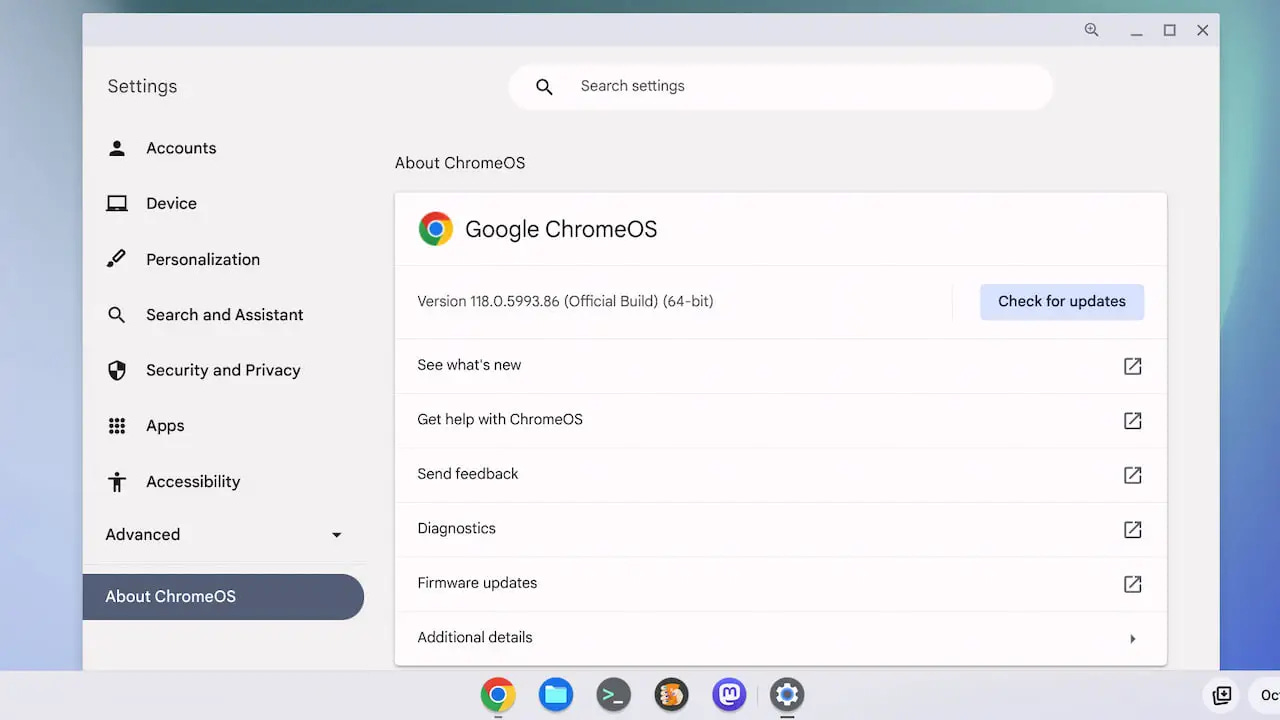Select About ChromeOS in the sidebar
This screenshot has height=720, width=1280.
click(223, 597)
